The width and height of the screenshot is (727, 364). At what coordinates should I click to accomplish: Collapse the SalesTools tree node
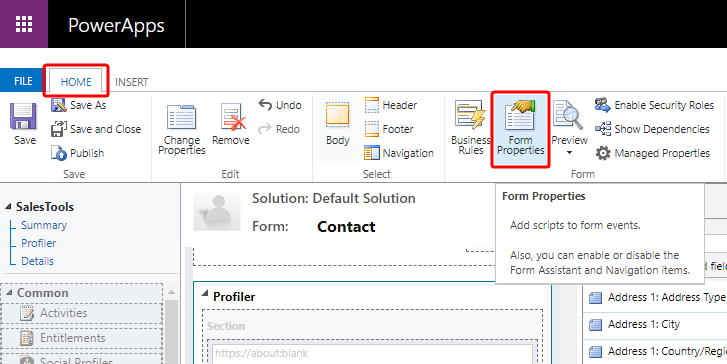8,207
